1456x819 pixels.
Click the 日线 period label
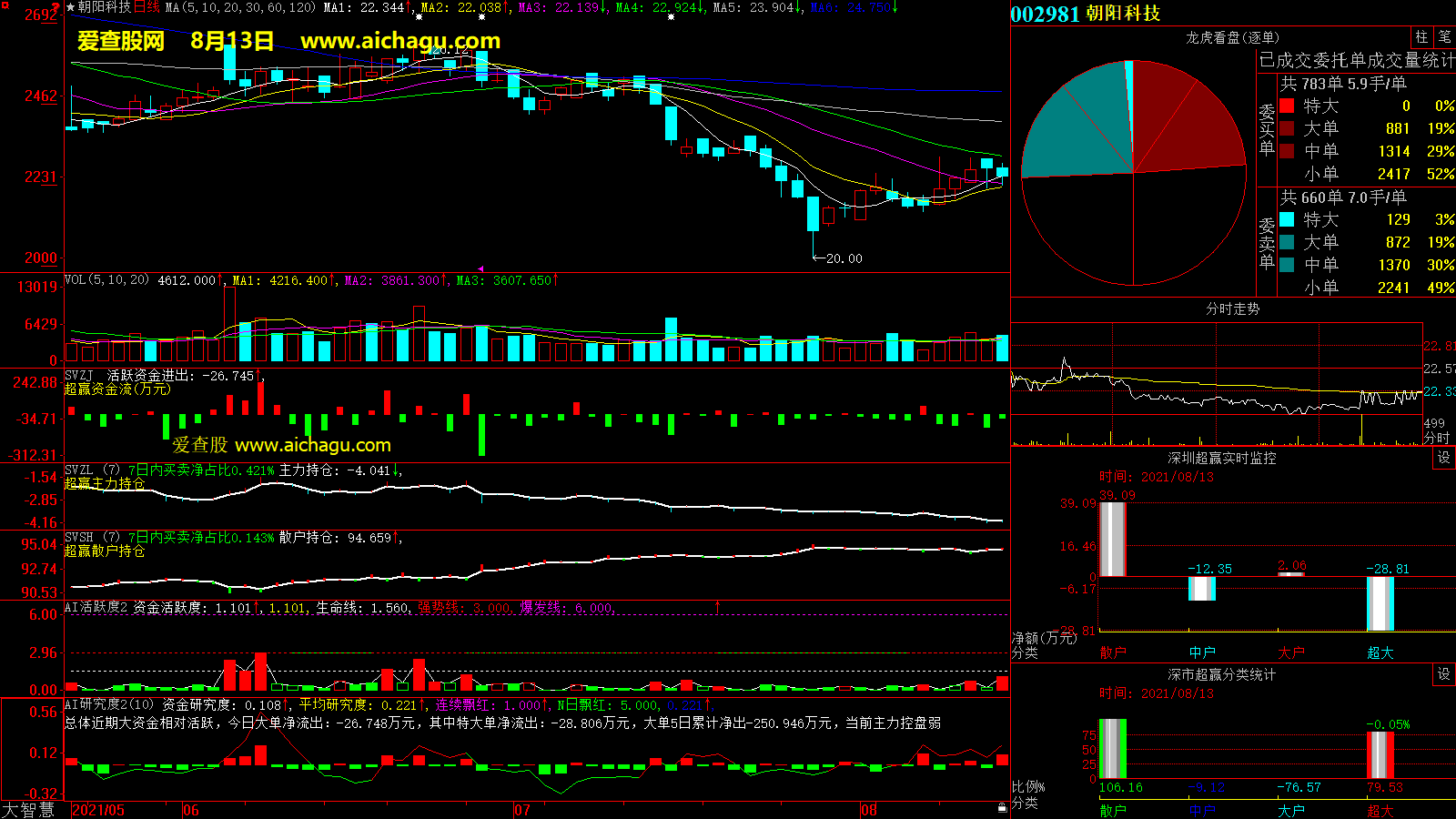pyautogui.click(x=147, y=7)
